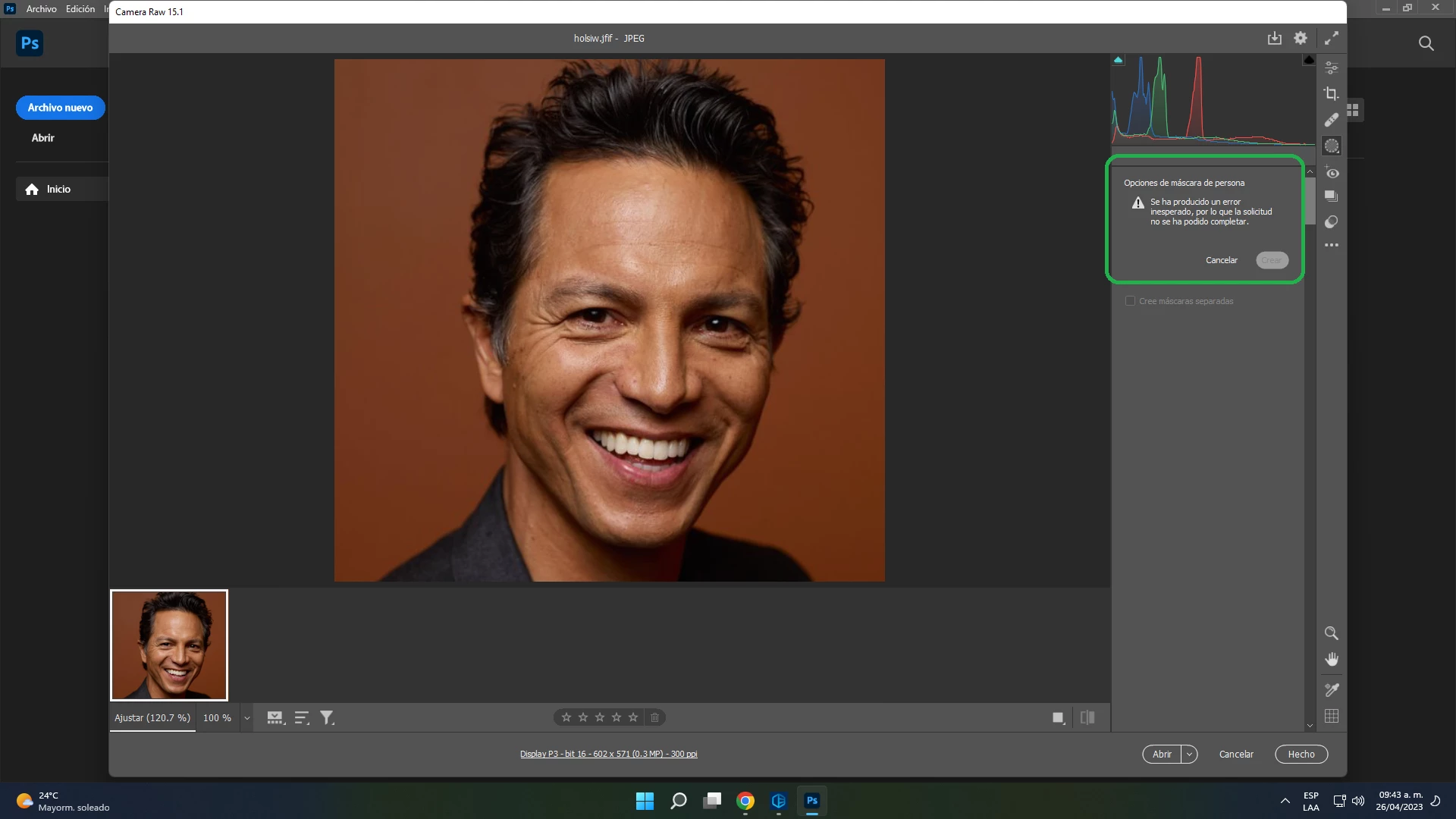Expand the Abrir button dropdown arrow
The height and width of the screenshot is (819, 1456).
click(1189, 755)
